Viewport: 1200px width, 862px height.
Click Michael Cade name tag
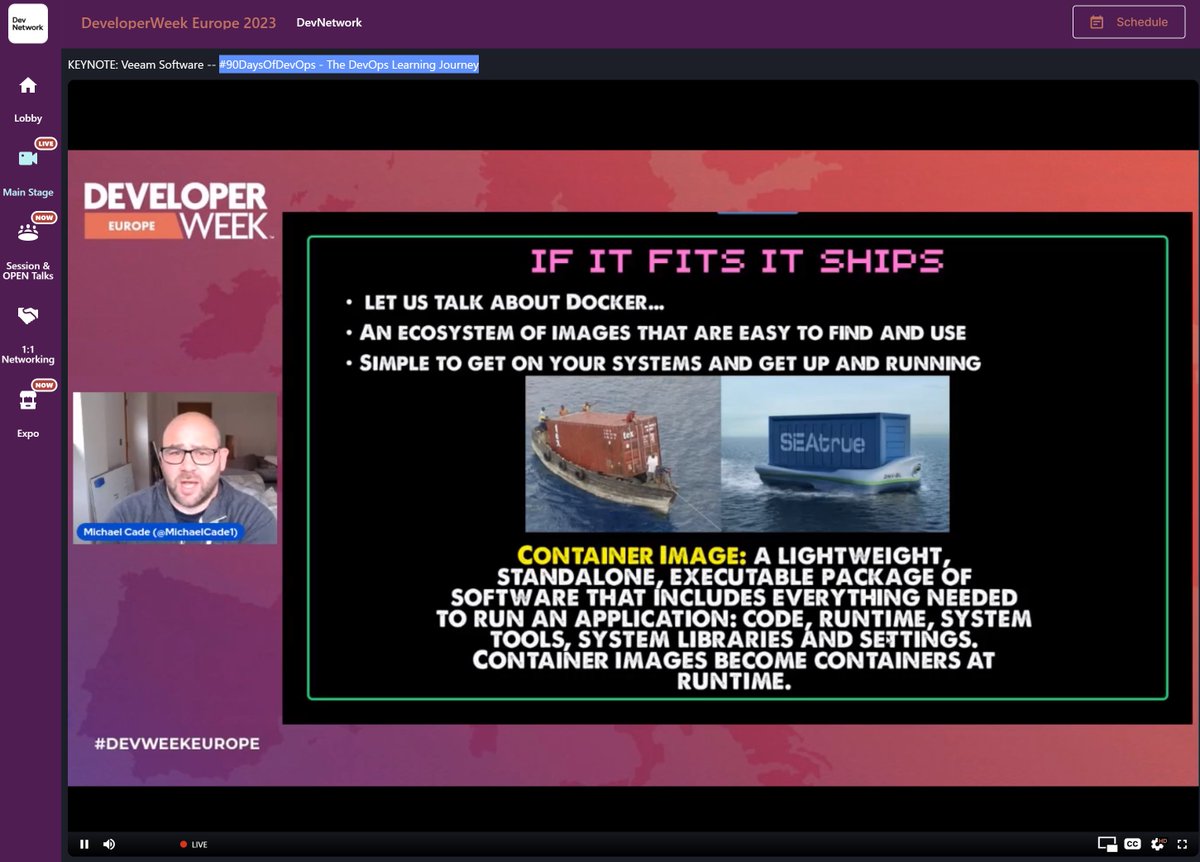tap(161, 533)
